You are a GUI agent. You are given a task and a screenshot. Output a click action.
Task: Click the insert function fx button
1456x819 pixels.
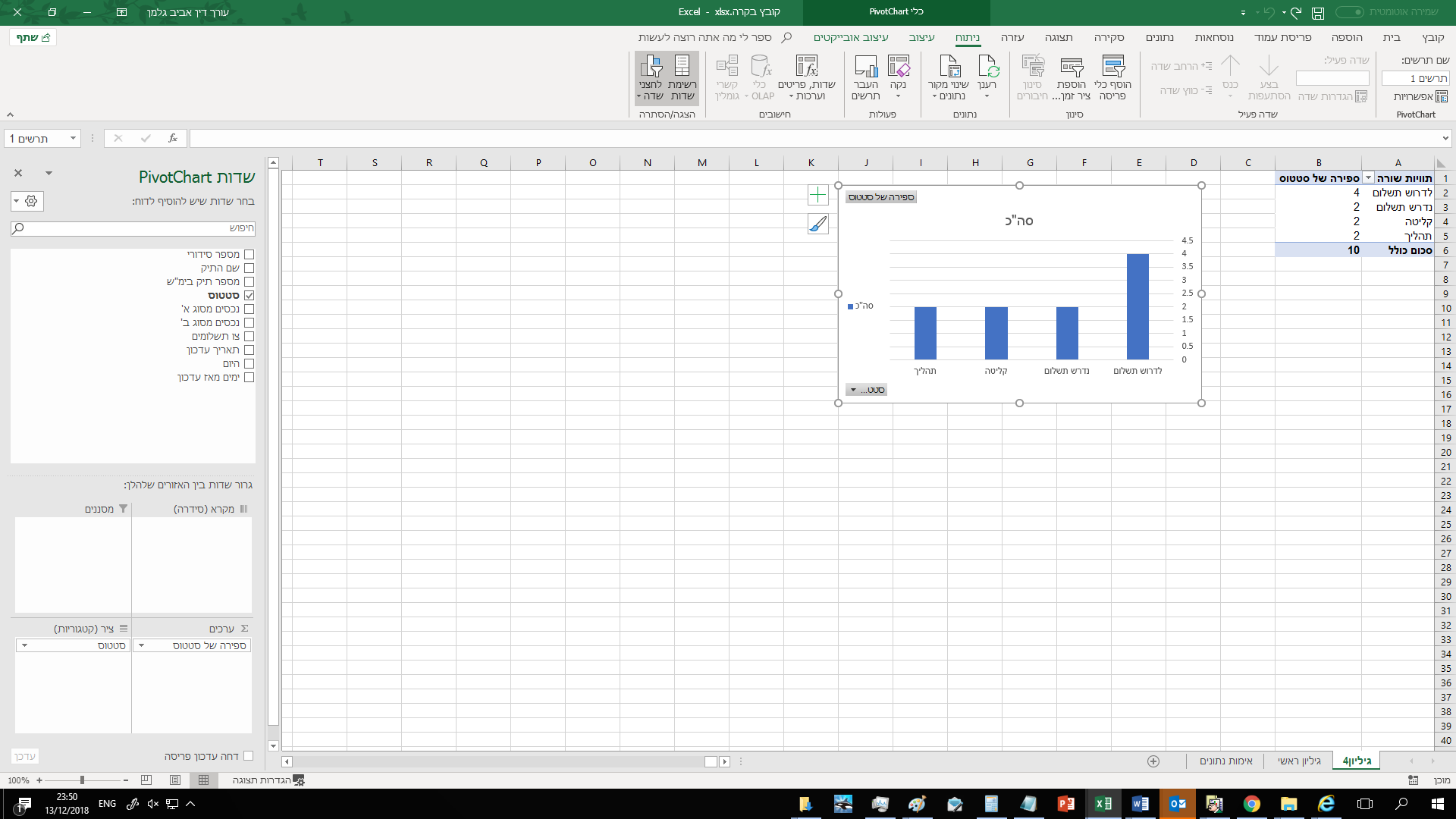[x=173, y=138]
